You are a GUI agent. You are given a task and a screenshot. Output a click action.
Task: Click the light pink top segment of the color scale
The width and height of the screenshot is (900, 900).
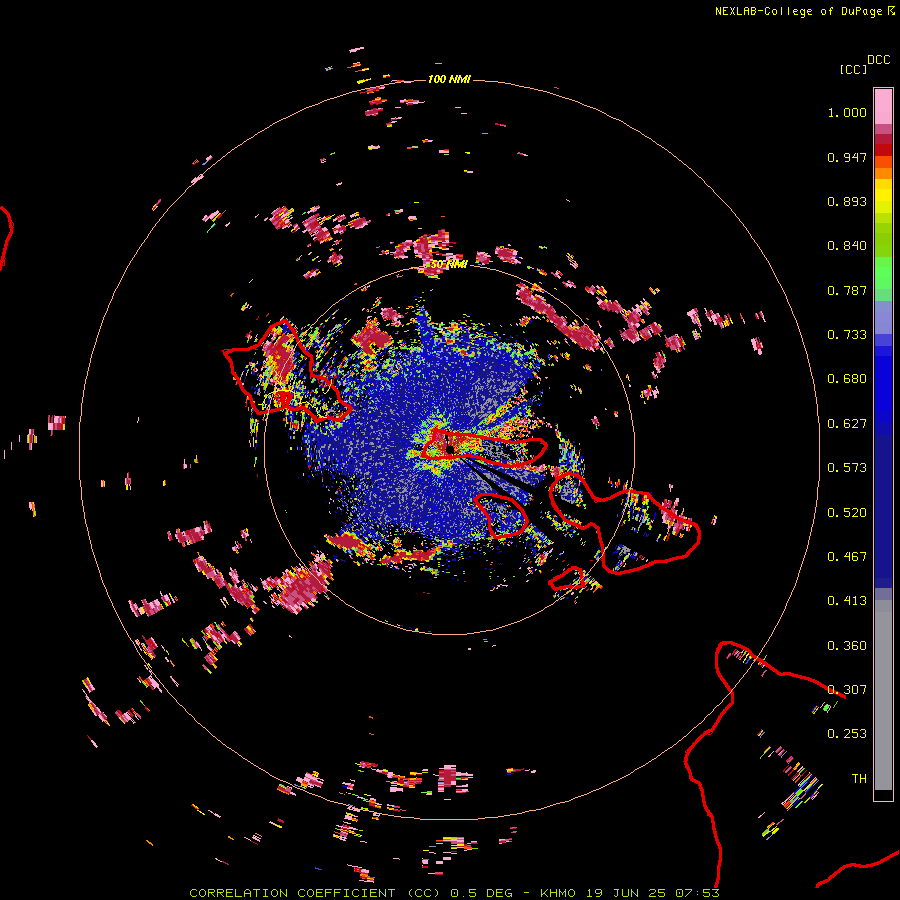click(883, 106)
